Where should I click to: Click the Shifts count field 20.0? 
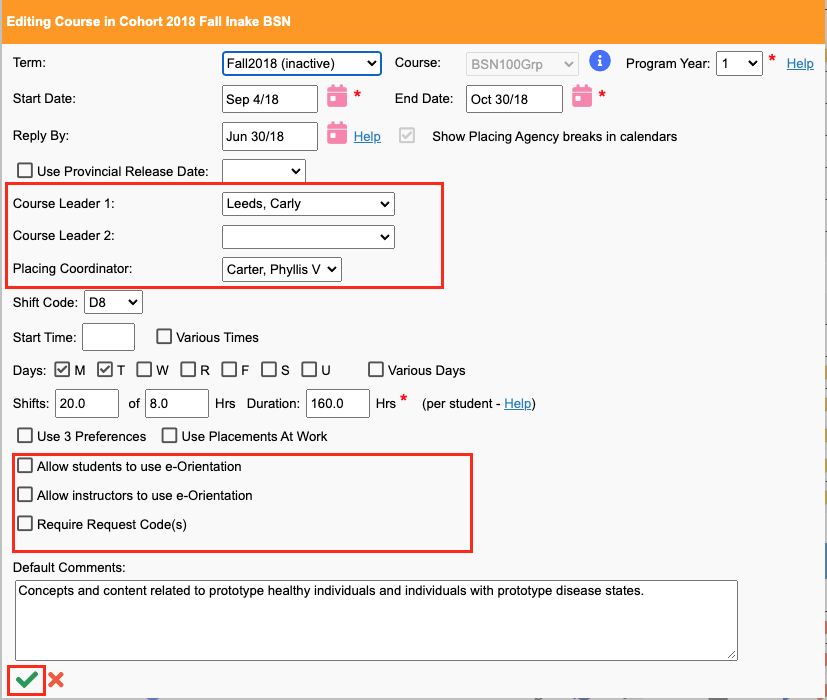tap(87, 404)
